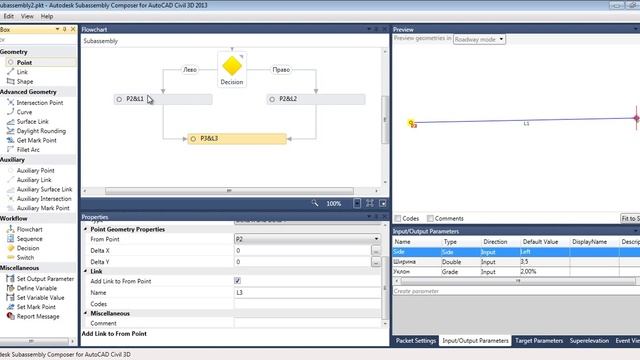640x360 pixels.
Task: Choose Switch workflow element
Action: click(25, 257)
